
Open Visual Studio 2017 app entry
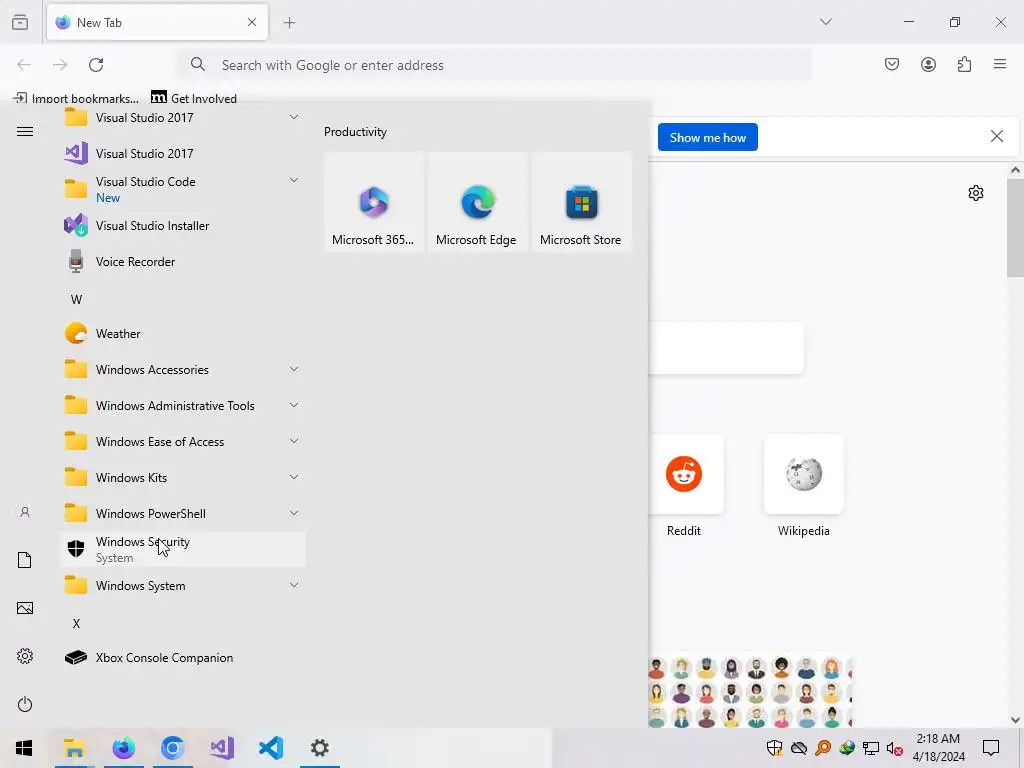coord(183,153)
